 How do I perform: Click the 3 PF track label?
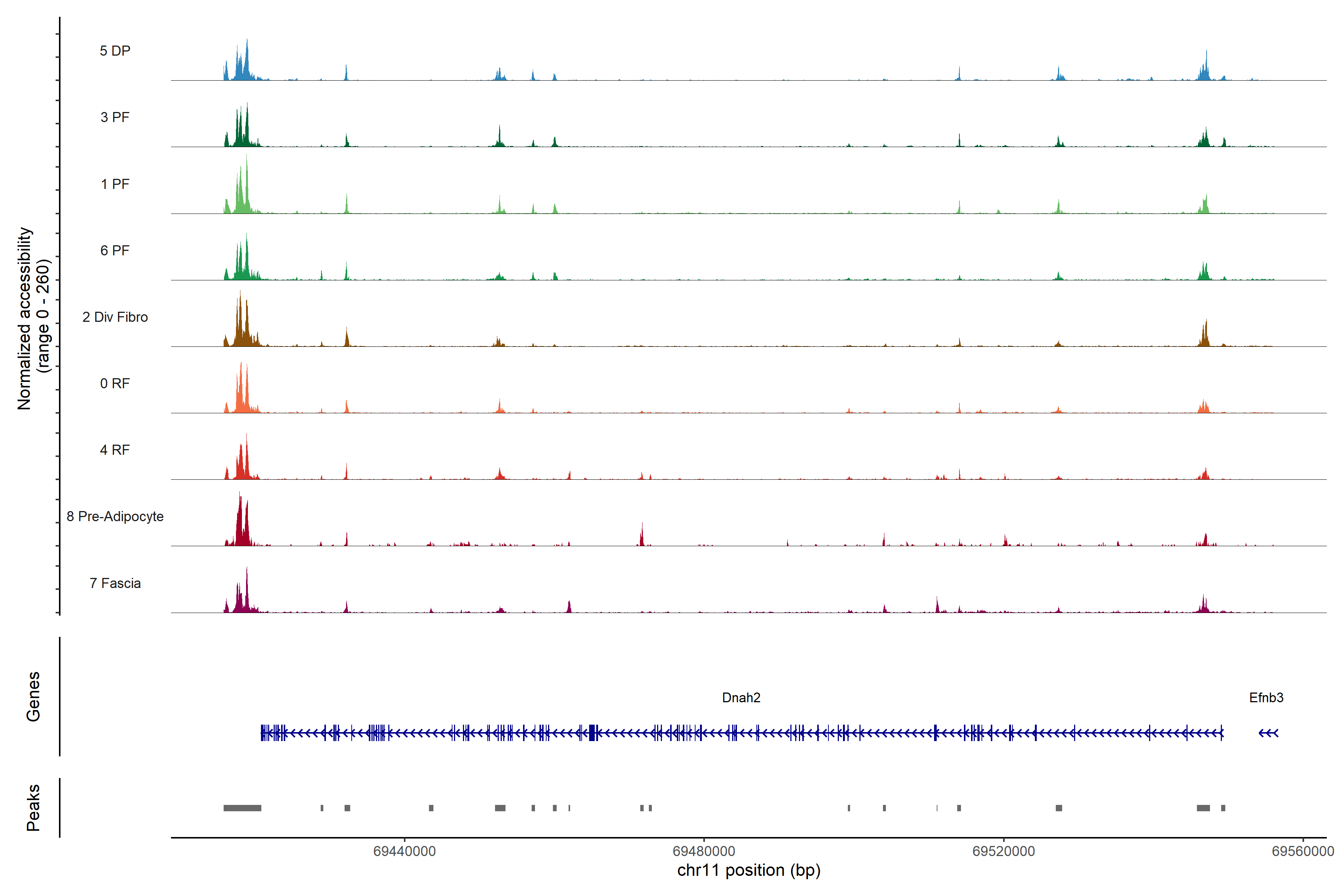[x=115, y=117]
